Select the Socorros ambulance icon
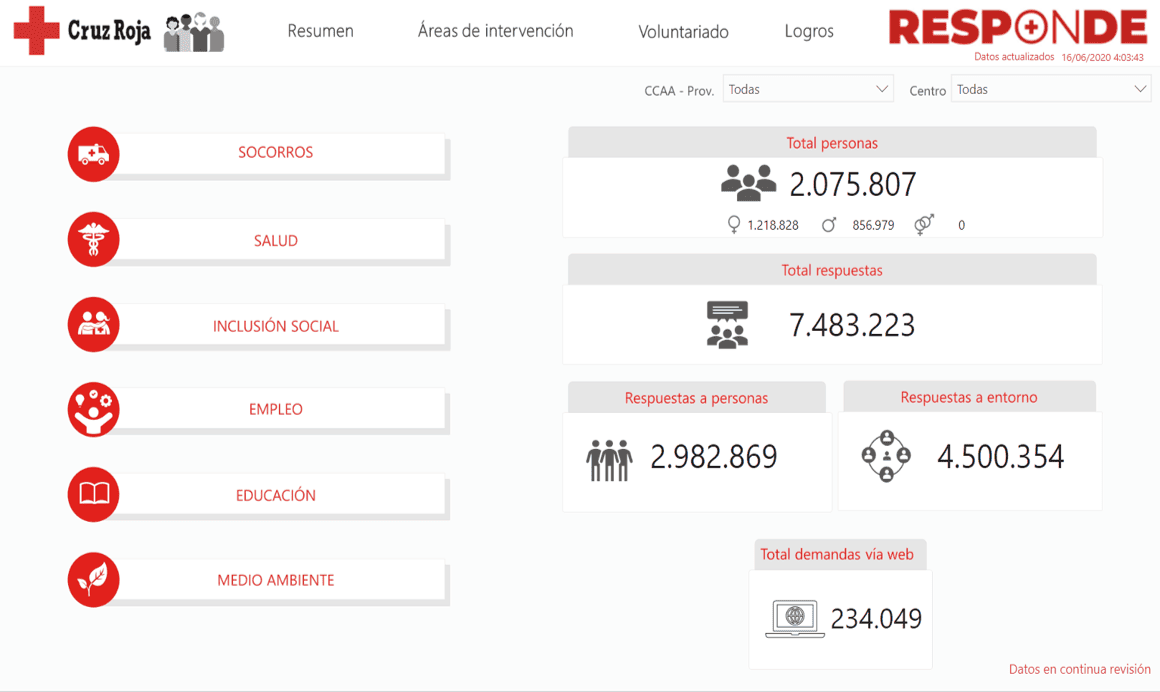1160x692 pixels. (x=92, y=154)
